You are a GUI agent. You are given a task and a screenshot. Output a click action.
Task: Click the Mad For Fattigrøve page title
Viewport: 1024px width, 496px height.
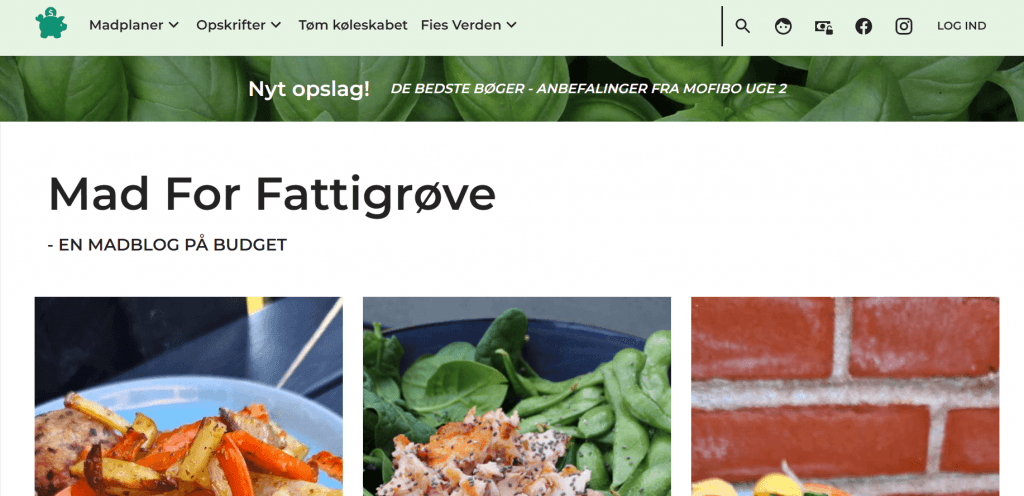272,194
